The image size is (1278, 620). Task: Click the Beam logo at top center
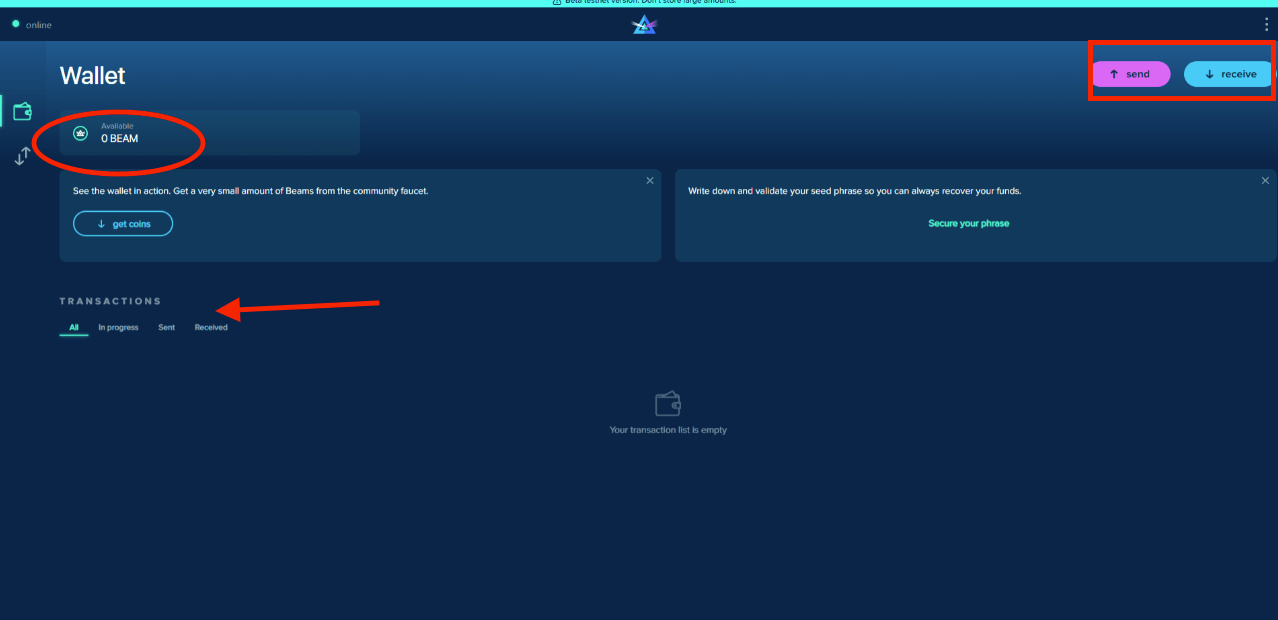click(x=644, y=25)
